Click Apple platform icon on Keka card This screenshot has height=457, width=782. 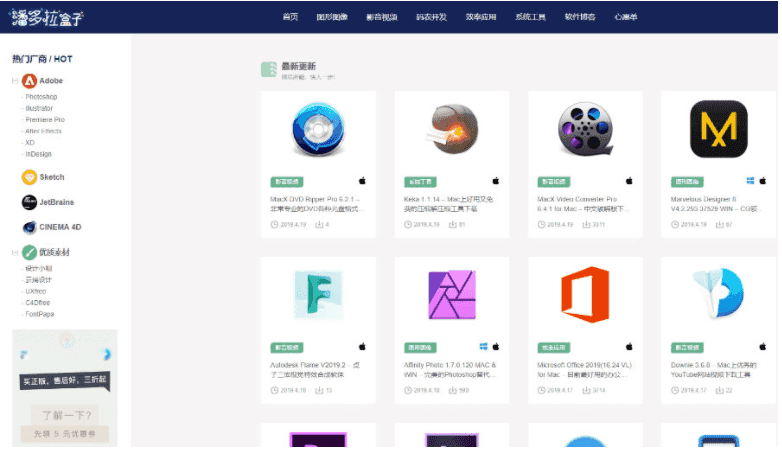pos(496,181)
